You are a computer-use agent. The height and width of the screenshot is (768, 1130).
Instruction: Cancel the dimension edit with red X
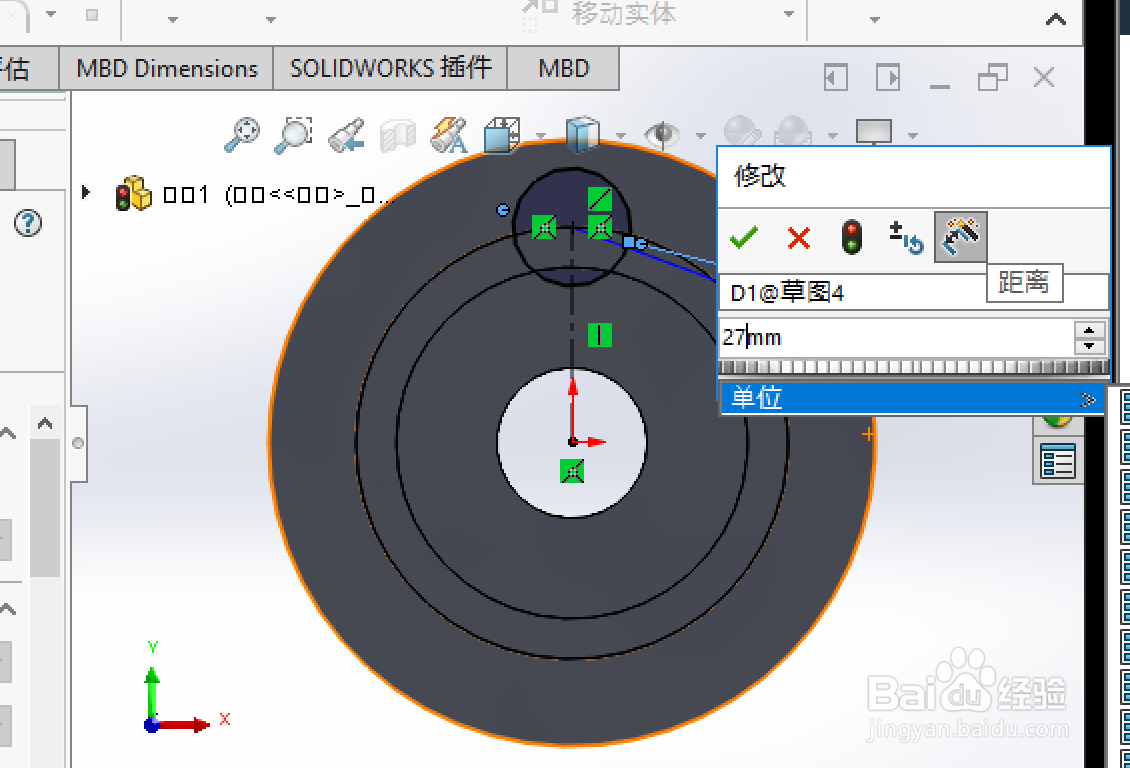[x=798, y=237]
